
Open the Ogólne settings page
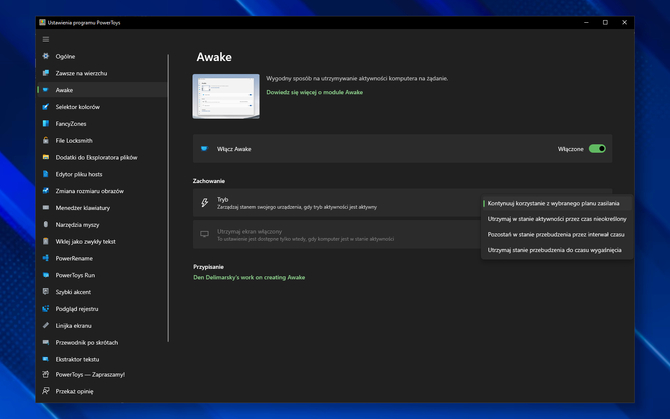click(102, 56)
